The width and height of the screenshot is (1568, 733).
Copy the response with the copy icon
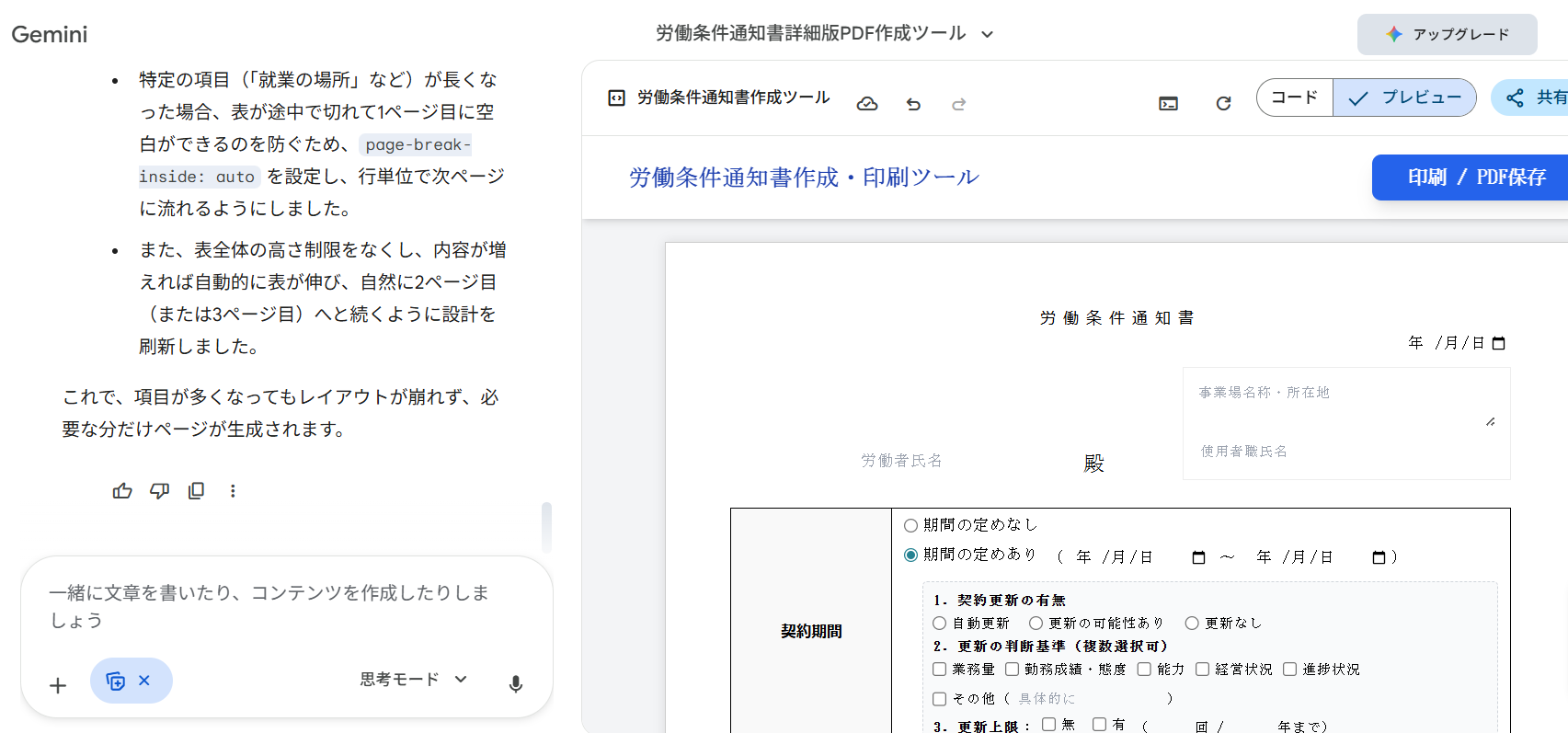coord(196,491)
